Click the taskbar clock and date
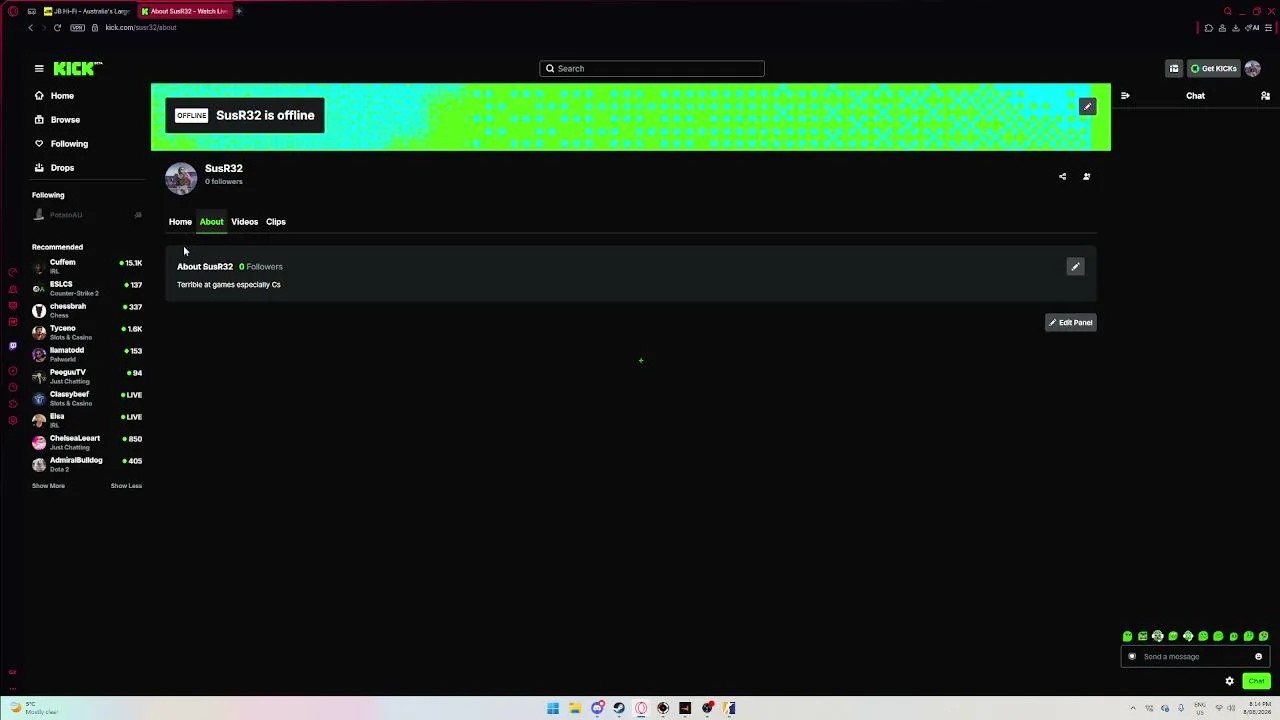Viewport: 1280px width, 720px height. point(1257,709)
